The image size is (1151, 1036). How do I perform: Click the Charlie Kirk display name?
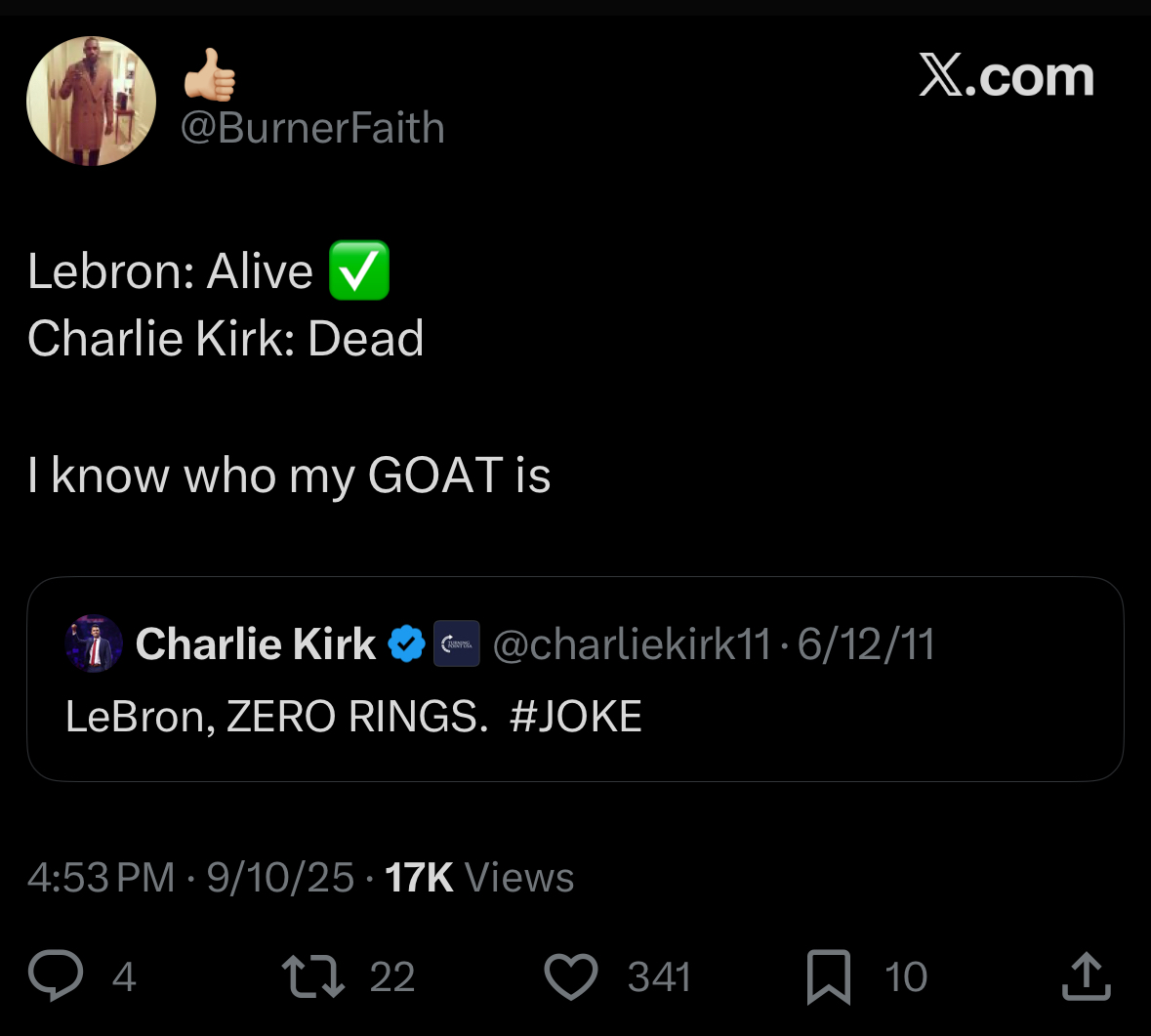[x=256, y=643]
